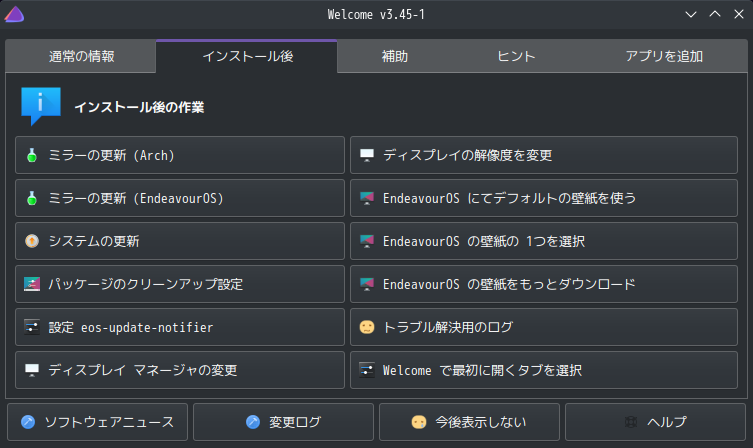Click the blue link icon on ソフトウェアニュース
Screen dimensions: 753x448
coord(28,422)
